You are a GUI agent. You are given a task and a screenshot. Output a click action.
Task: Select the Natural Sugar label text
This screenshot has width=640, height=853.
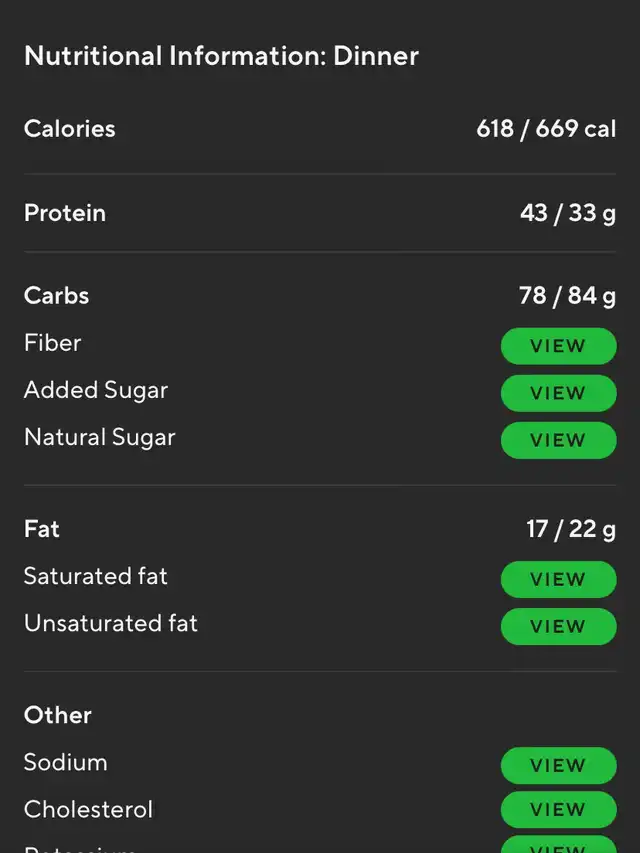point(100,437)
